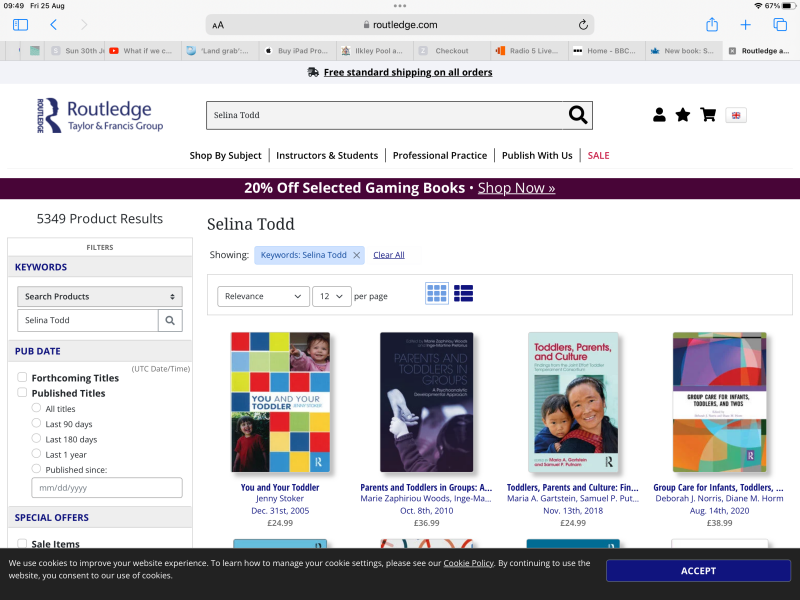Click the Shop Now link in banner
The height and width of the screenshot is (600, 800).
tap(516, 188)
